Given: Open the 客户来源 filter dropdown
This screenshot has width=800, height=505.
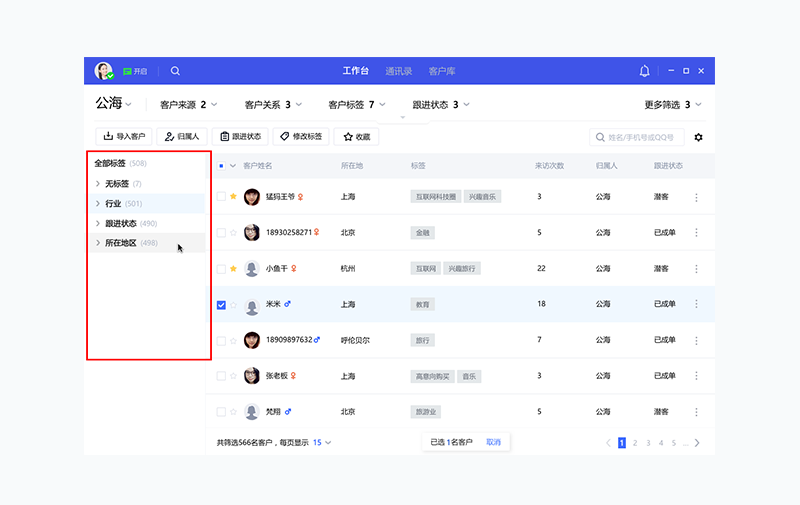Looking at the screenshot, I should 188,105.
